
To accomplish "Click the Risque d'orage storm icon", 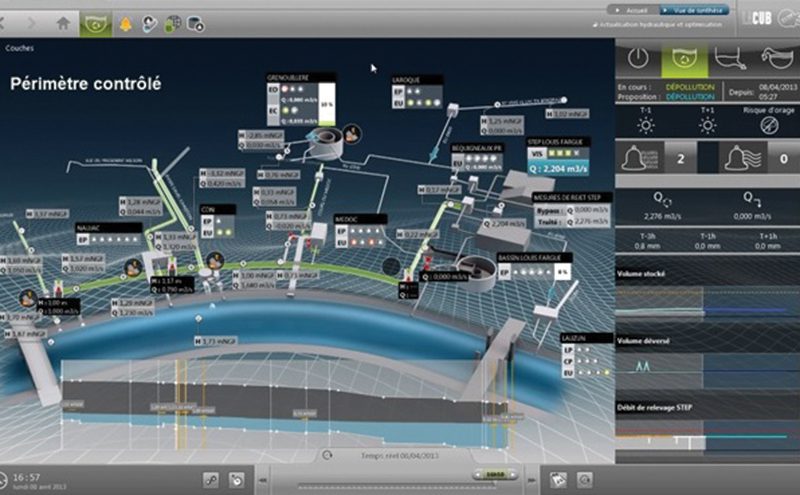I will point(768,126).
